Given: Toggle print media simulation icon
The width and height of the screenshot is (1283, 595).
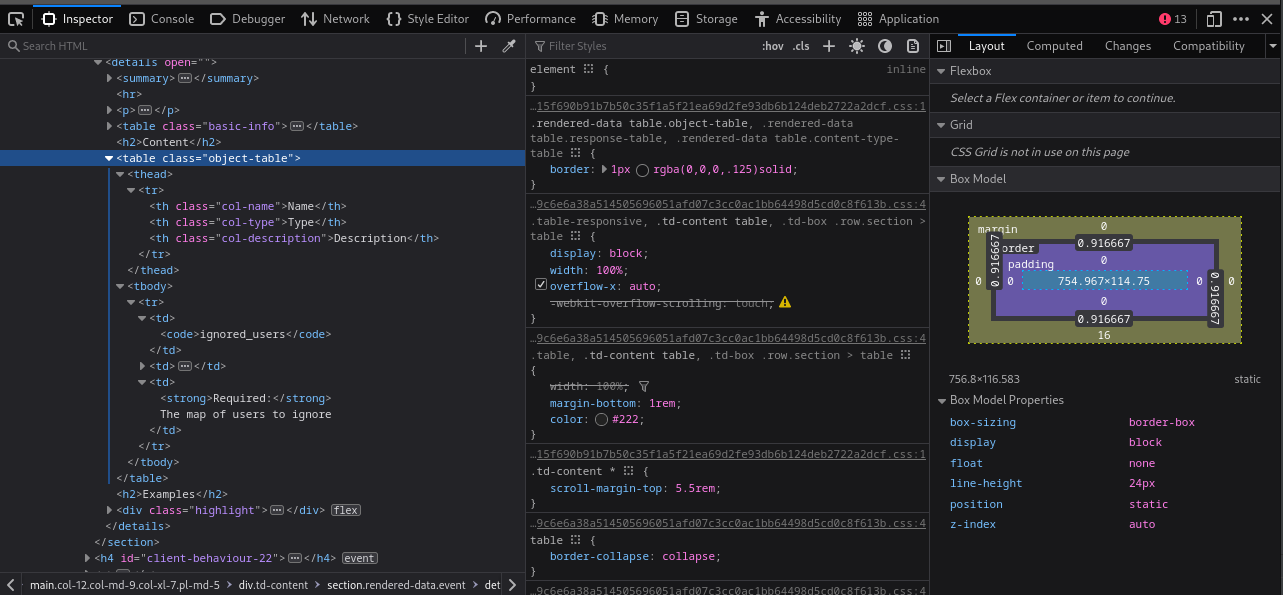Looking at the screenshot, I should click(912, 45).
